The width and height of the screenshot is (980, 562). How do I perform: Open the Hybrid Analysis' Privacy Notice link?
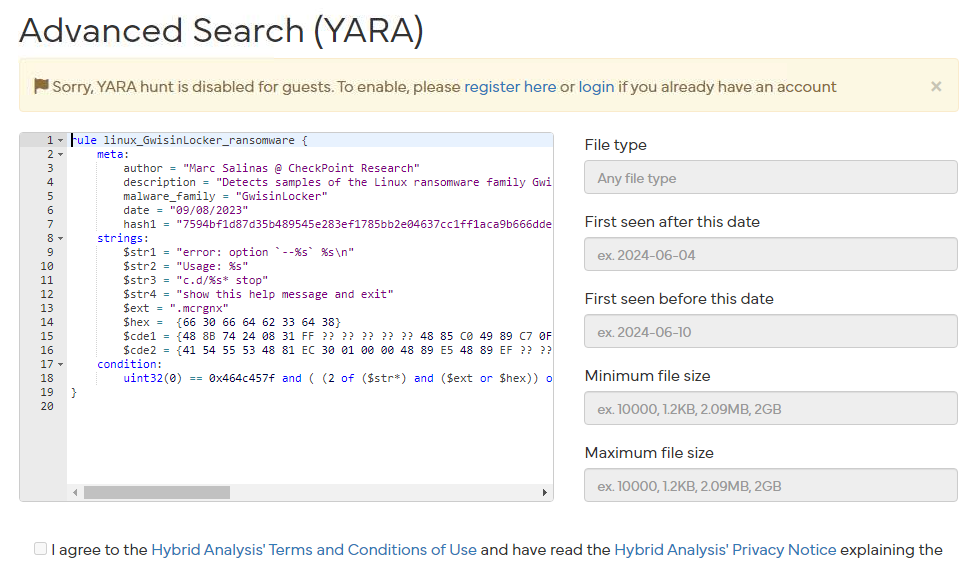725,550
